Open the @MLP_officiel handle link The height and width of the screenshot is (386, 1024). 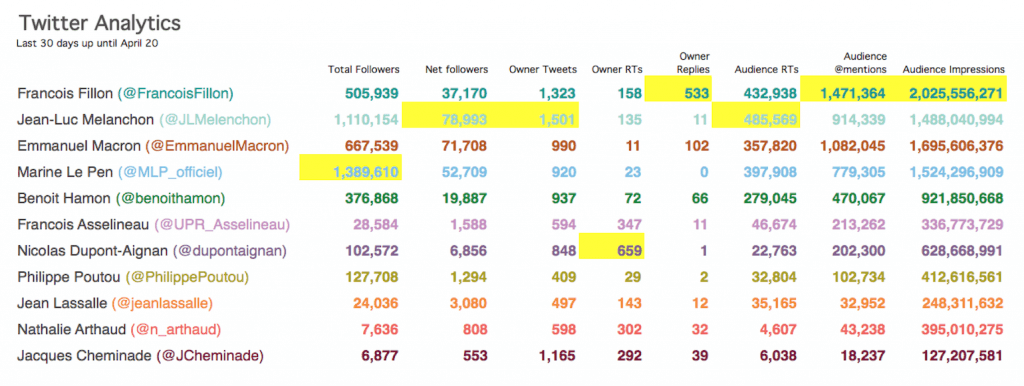(x=170, y=172)
